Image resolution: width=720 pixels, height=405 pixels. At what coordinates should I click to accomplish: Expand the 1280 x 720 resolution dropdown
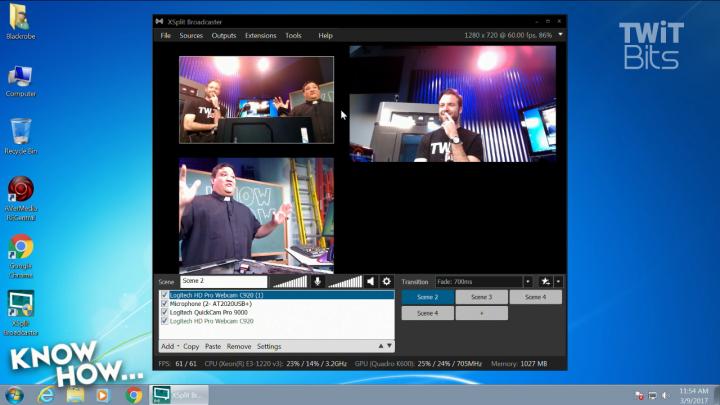(561, 35)
